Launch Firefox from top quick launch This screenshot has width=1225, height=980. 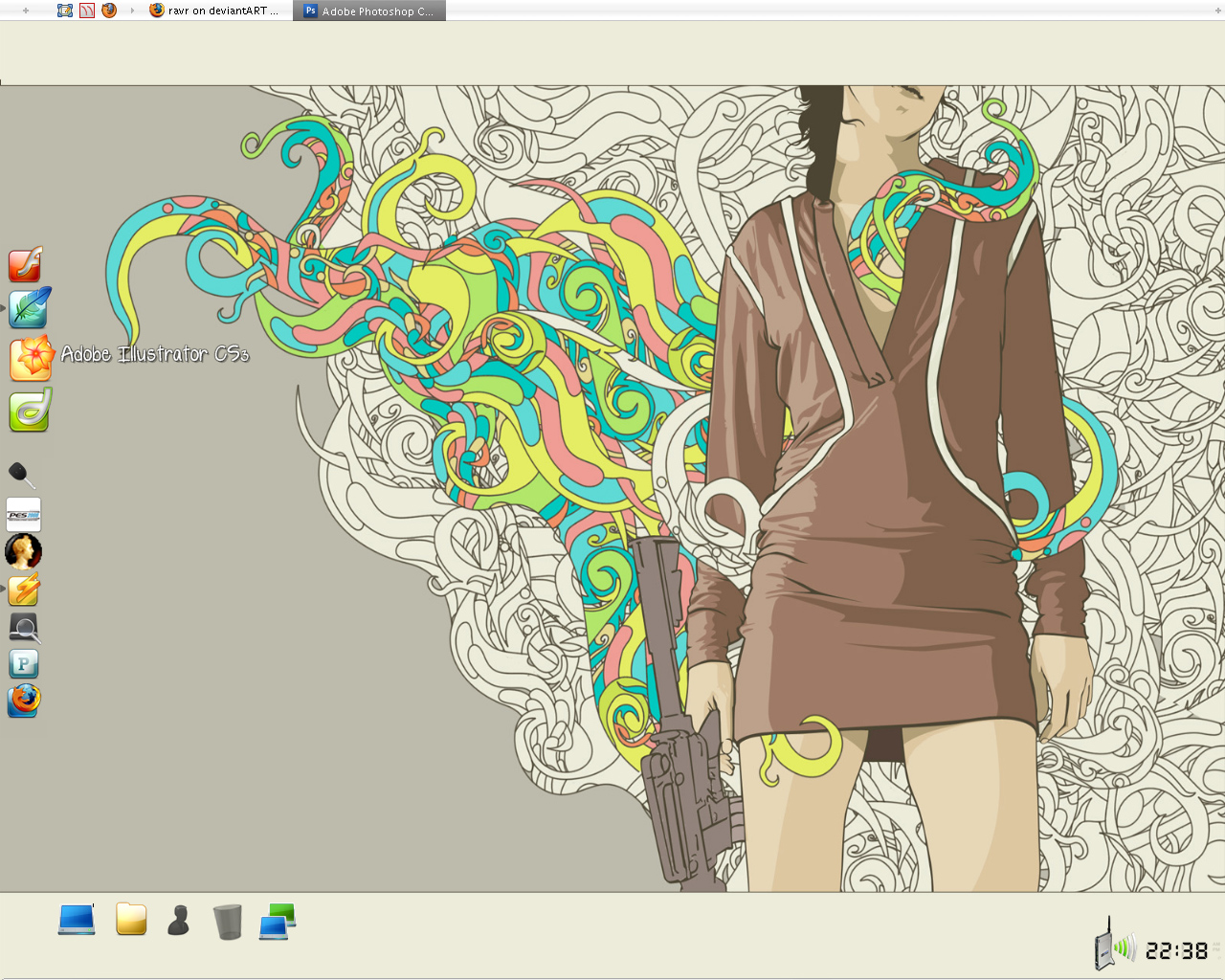pos(109,11)
